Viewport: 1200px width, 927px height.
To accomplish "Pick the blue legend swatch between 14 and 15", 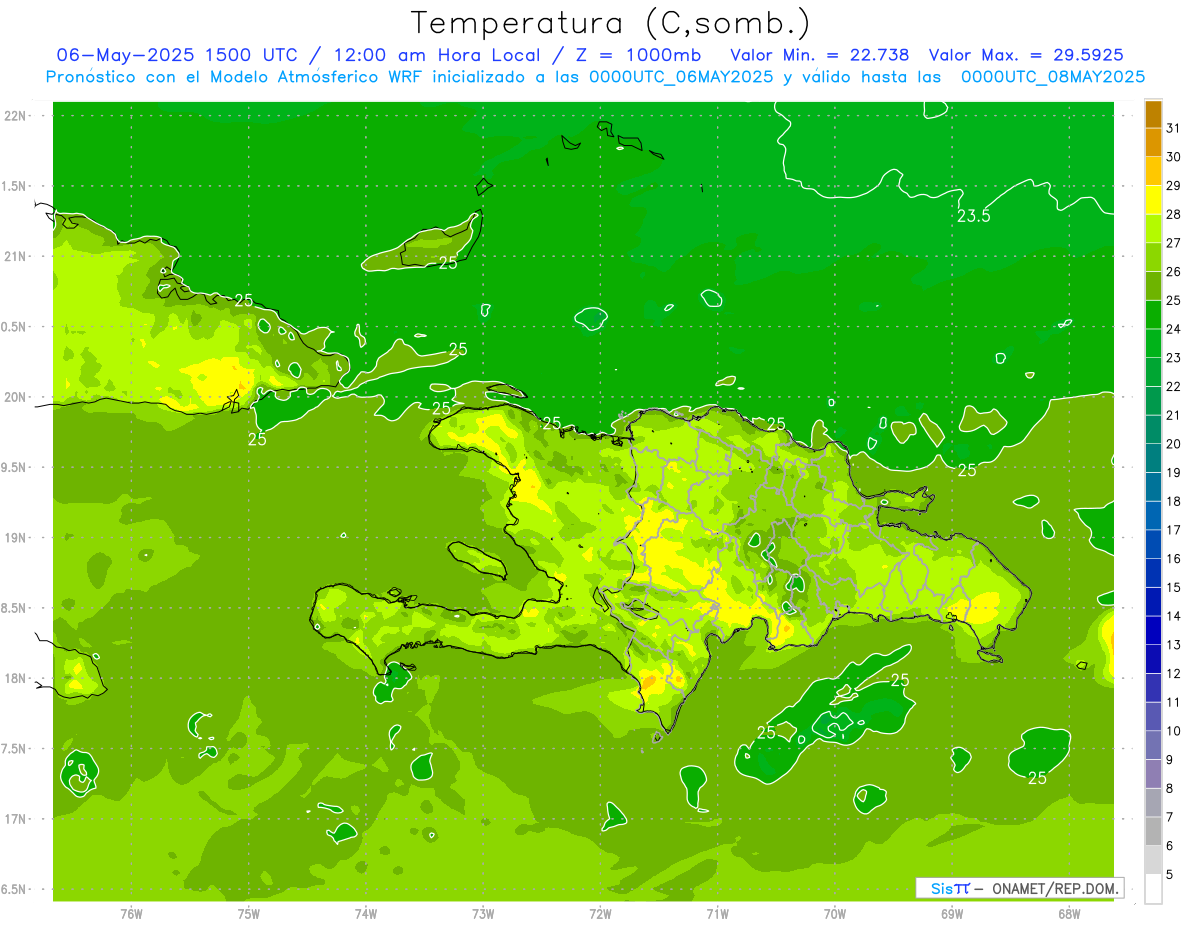I will [1153, 602].
